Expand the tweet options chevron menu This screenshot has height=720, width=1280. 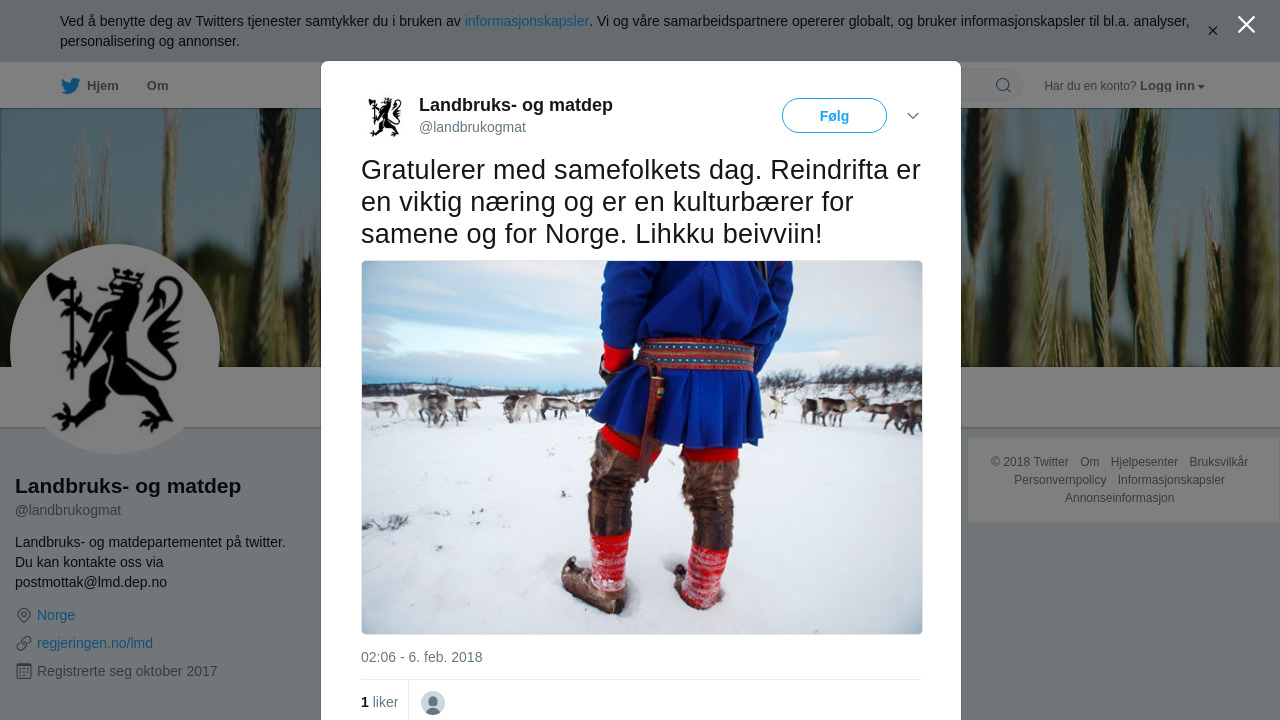(913, 116)
